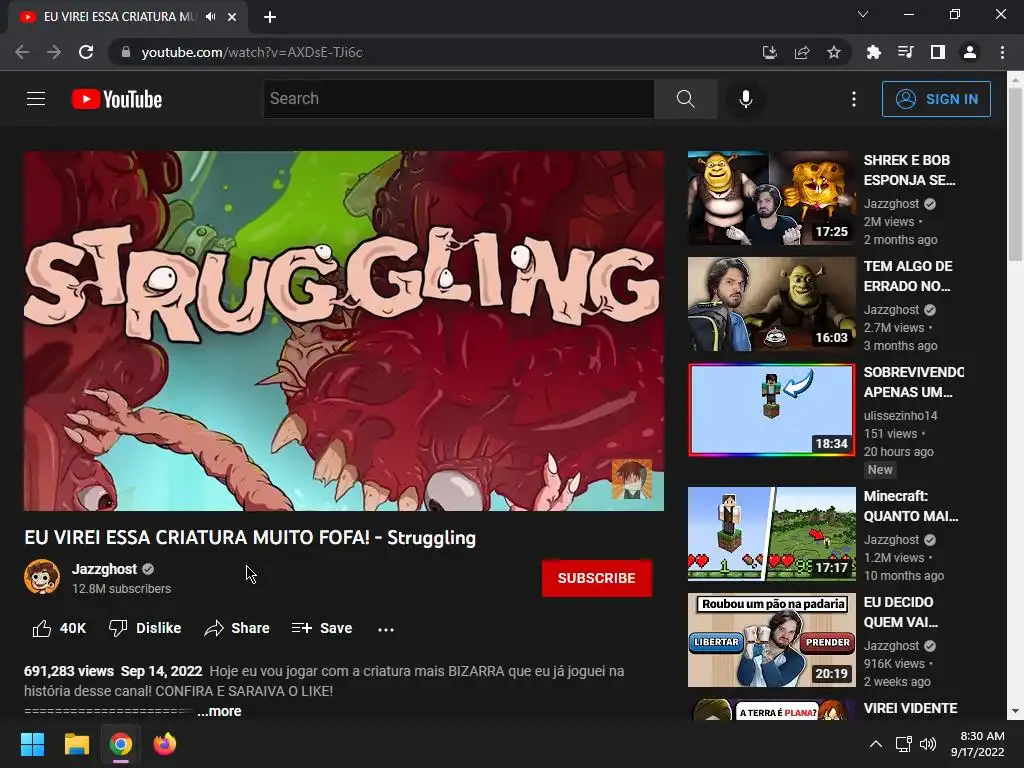Share the video
This screenshot has width=1024, height=768.
[237, 628]
